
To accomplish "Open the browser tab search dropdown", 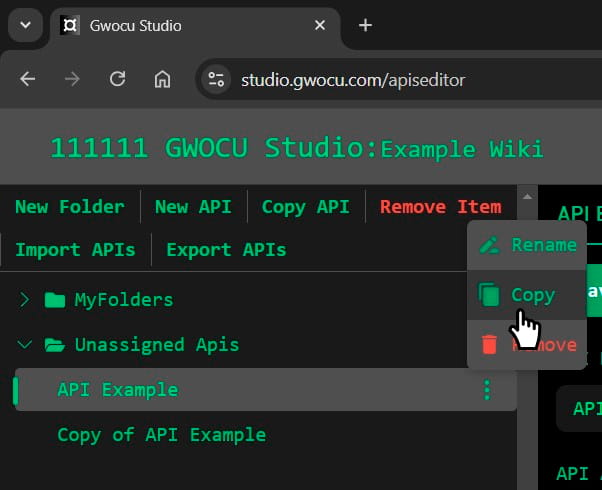I will 25,25.
